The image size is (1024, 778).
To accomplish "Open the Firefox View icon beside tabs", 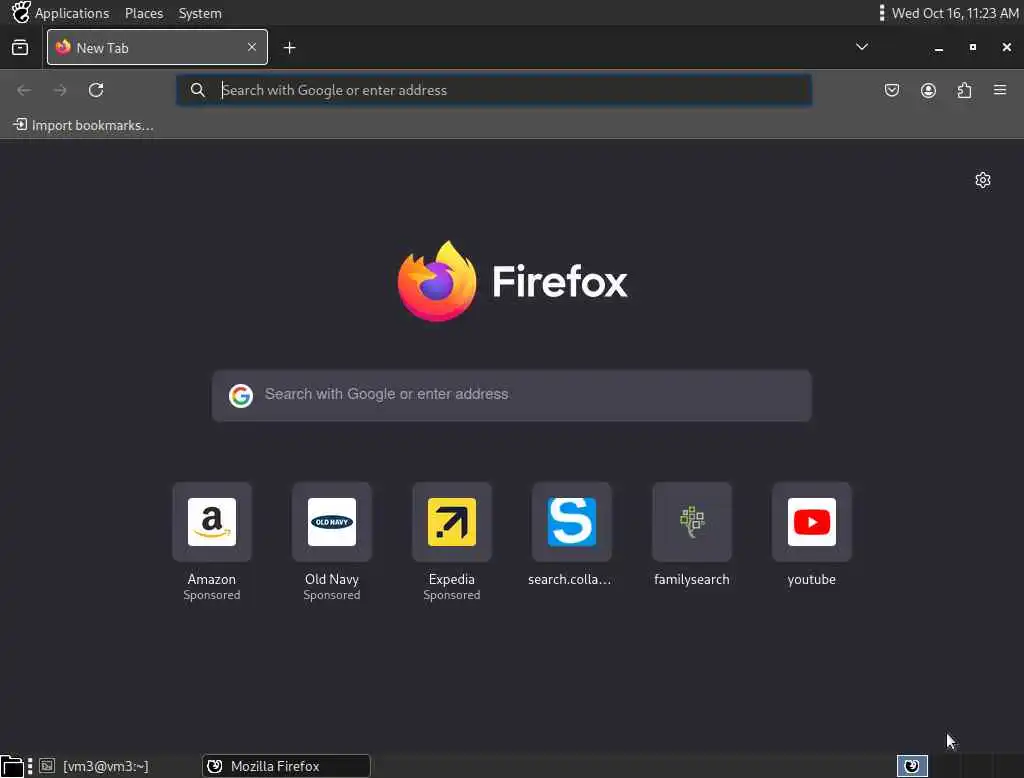I will click(x=20, y=48).
